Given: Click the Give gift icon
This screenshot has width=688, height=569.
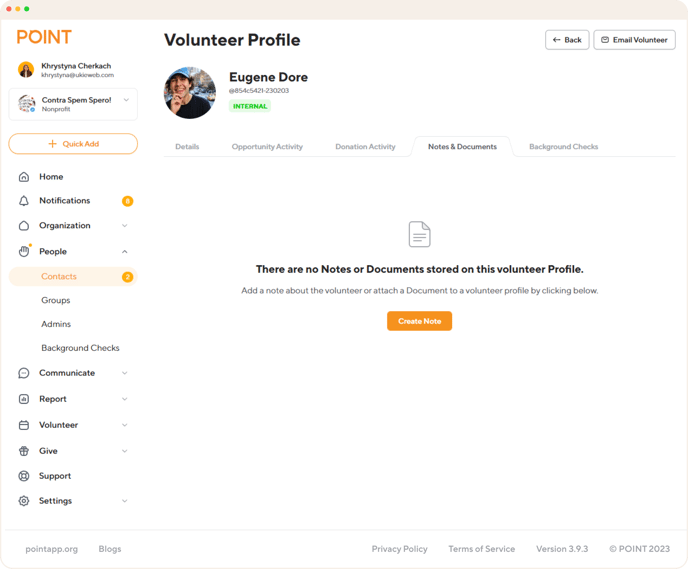Looking at the screenshot, I should point(24,451).
